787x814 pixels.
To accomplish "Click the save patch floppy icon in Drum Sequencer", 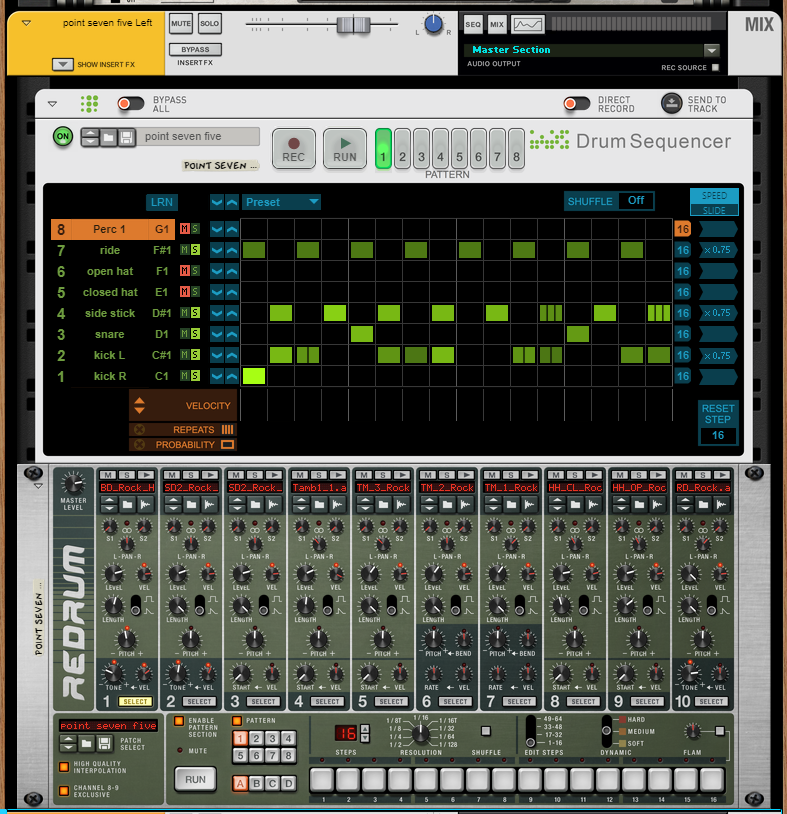I will 127,137.
